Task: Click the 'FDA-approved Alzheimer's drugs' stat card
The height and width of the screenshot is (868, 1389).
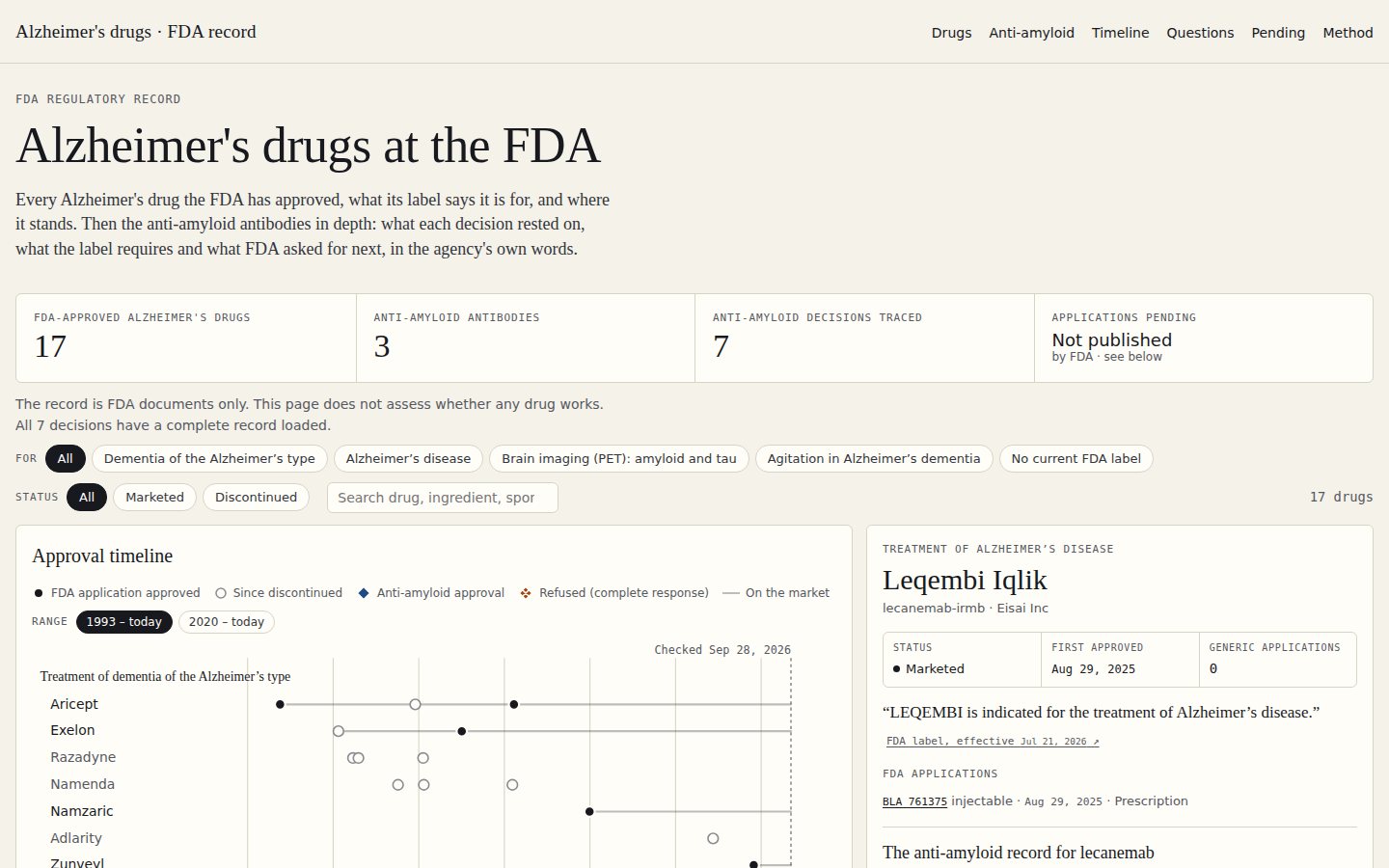Action: click(186, 339)
